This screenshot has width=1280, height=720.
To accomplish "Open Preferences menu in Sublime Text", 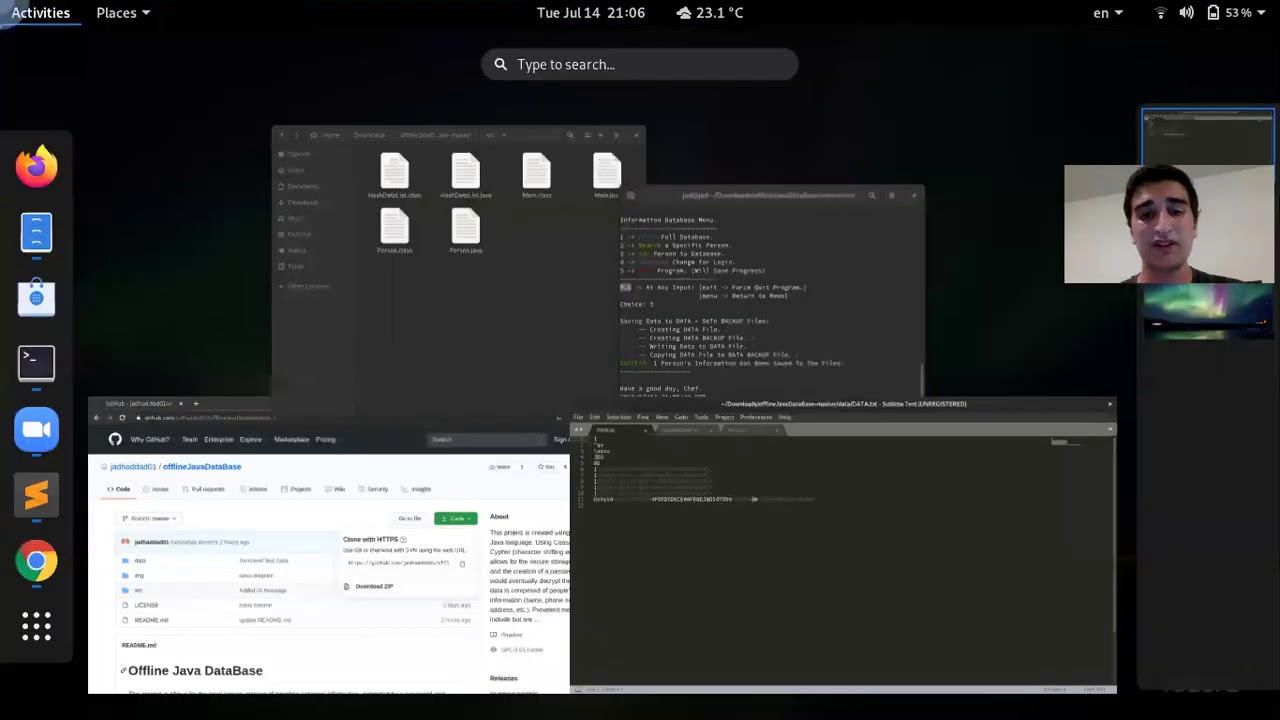I will 756,417.
